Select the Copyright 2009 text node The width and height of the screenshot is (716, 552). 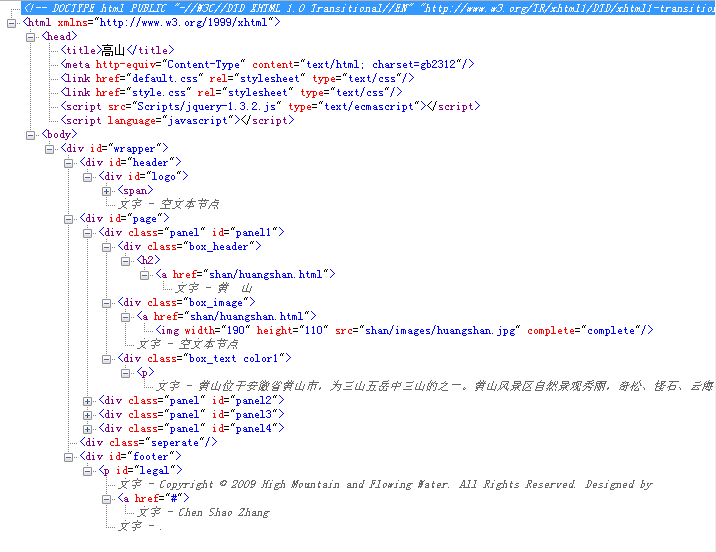click(386, 484)
